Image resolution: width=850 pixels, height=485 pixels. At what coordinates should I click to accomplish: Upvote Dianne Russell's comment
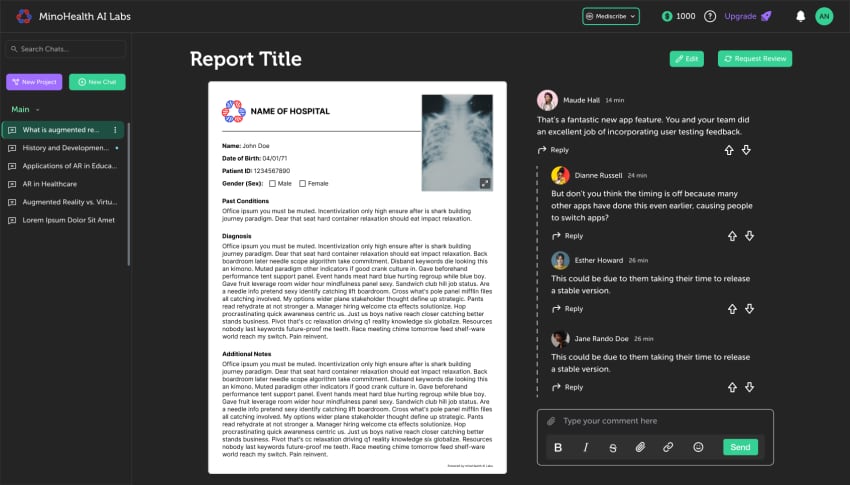pyautogui.click(x=732, y=236)
